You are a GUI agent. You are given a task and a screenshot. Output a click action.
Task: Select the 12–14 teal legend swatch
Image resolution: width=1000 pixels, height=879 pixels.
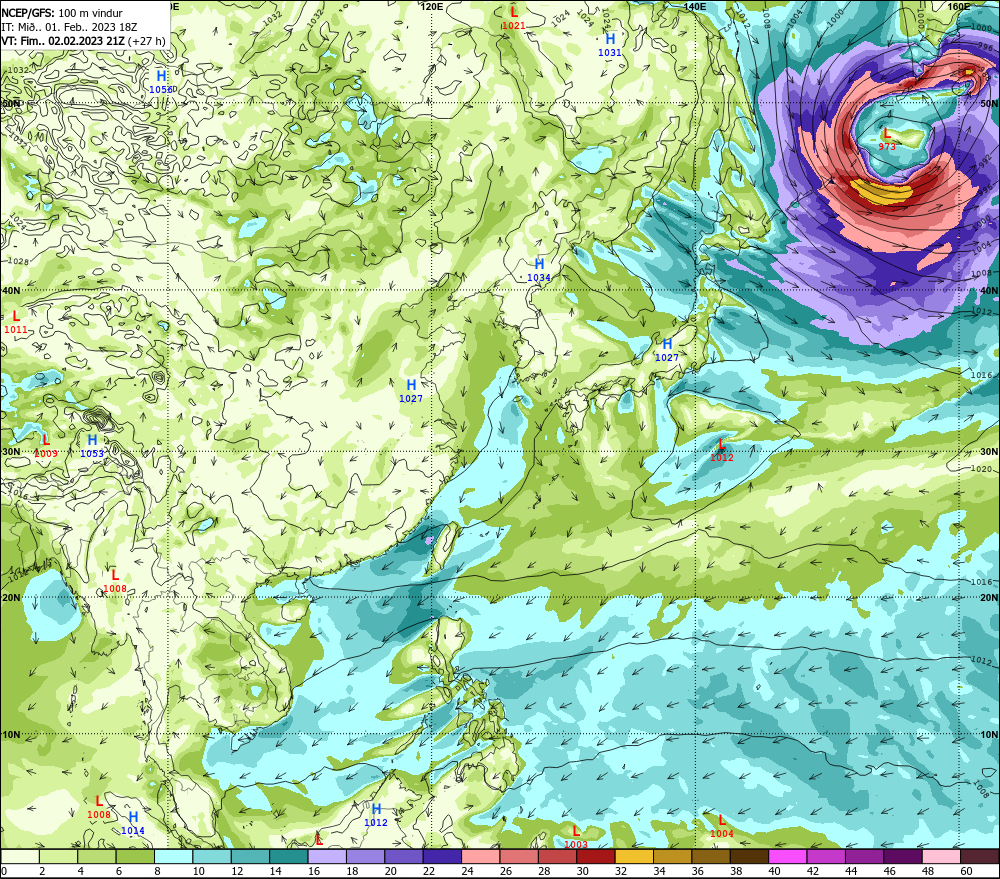(x=250, y=856)
